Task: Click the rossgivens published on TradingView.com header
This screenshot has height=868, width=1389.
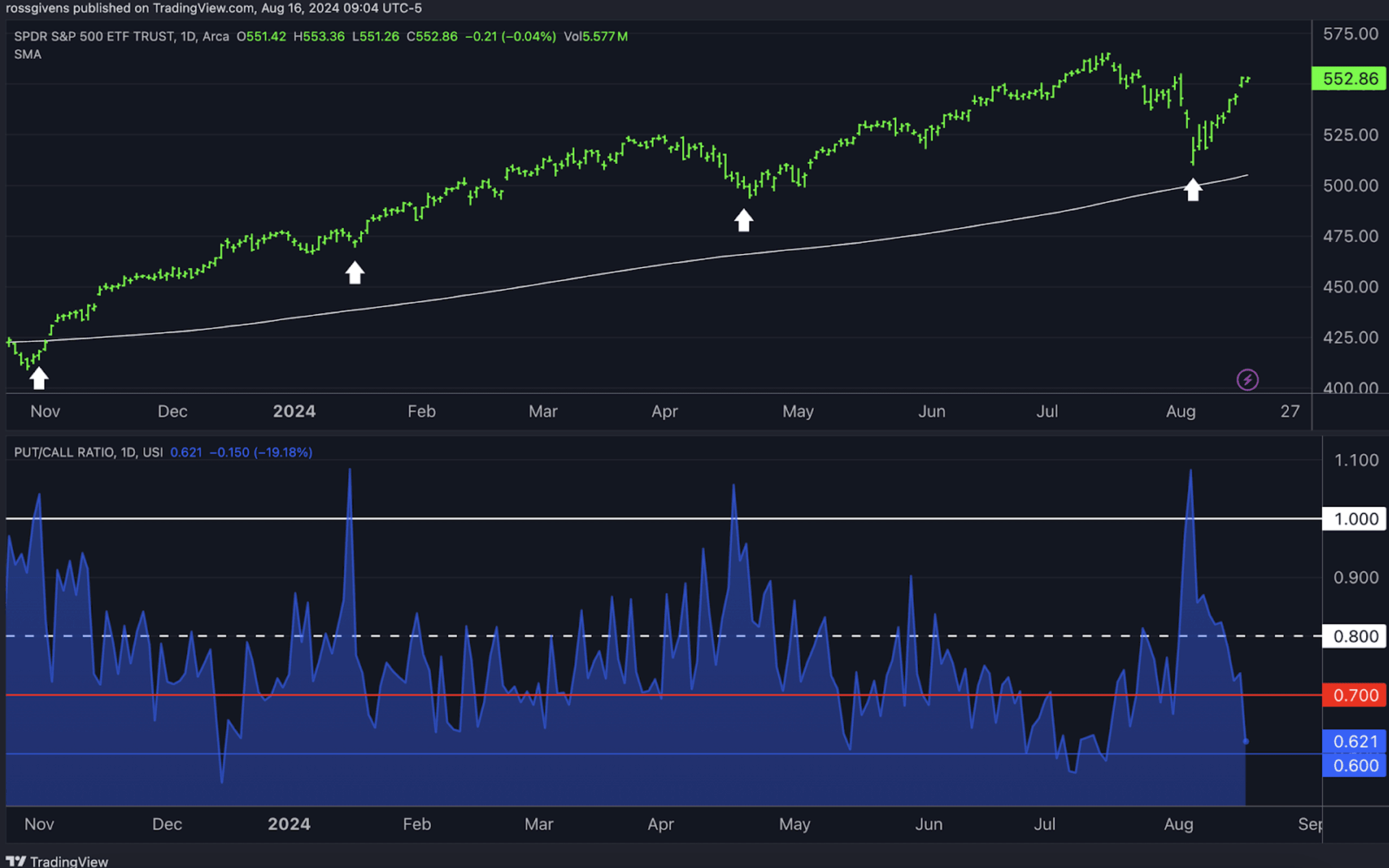Action: click(x=214, y=8)
